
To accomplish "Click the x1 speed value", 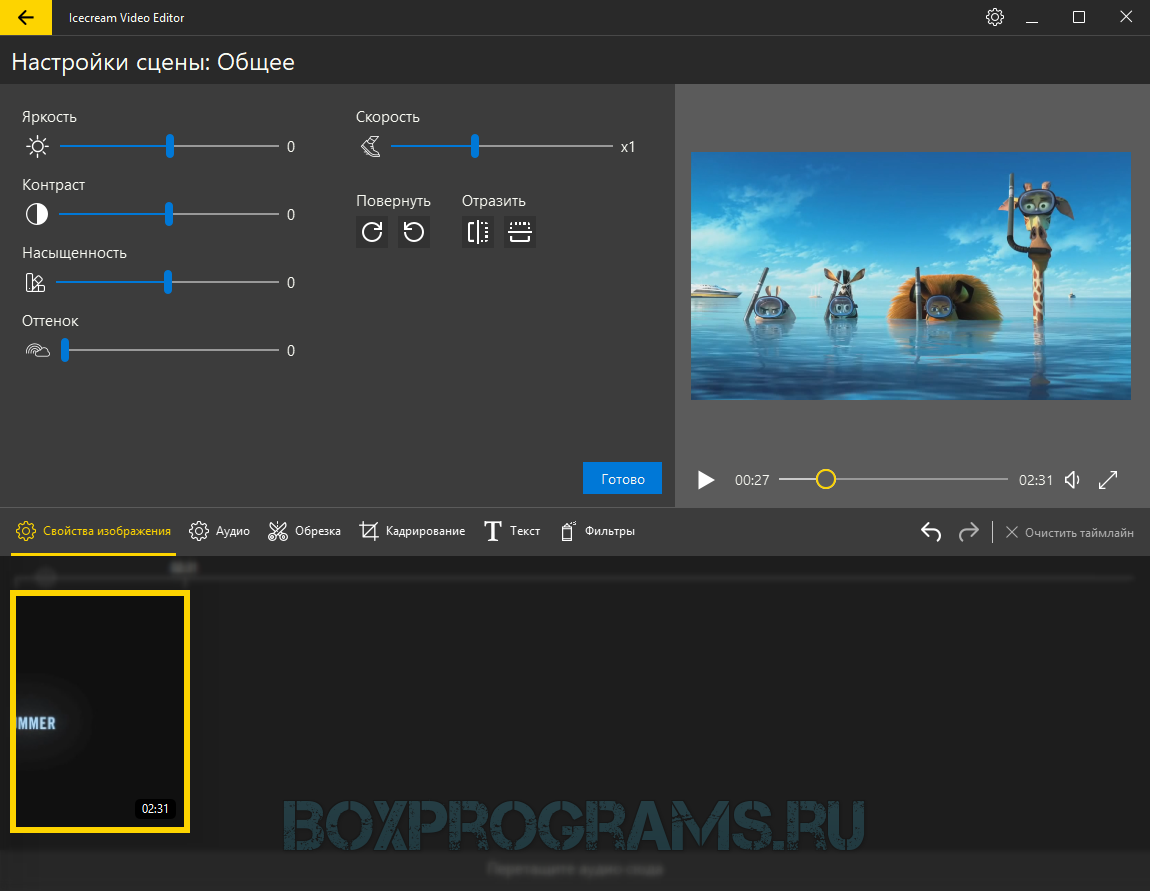I will pos(628,147).
